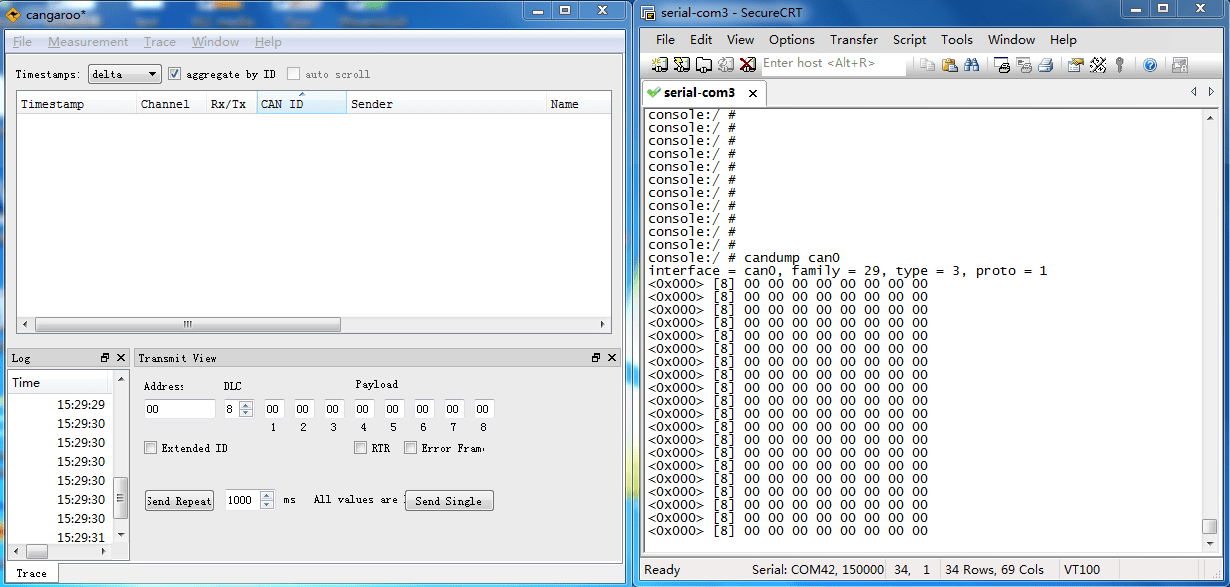The height and width of the screenshot is (587, 1230).
Task: Open the Tools menu in SecureCRT
Action: pos(957,40)
